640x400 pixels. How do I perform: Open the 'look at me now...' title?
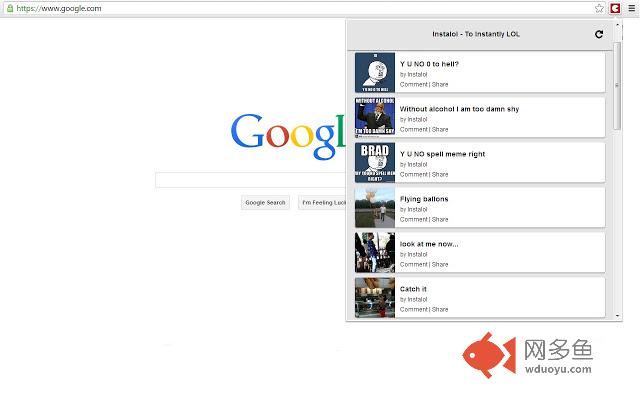[429, 244]
